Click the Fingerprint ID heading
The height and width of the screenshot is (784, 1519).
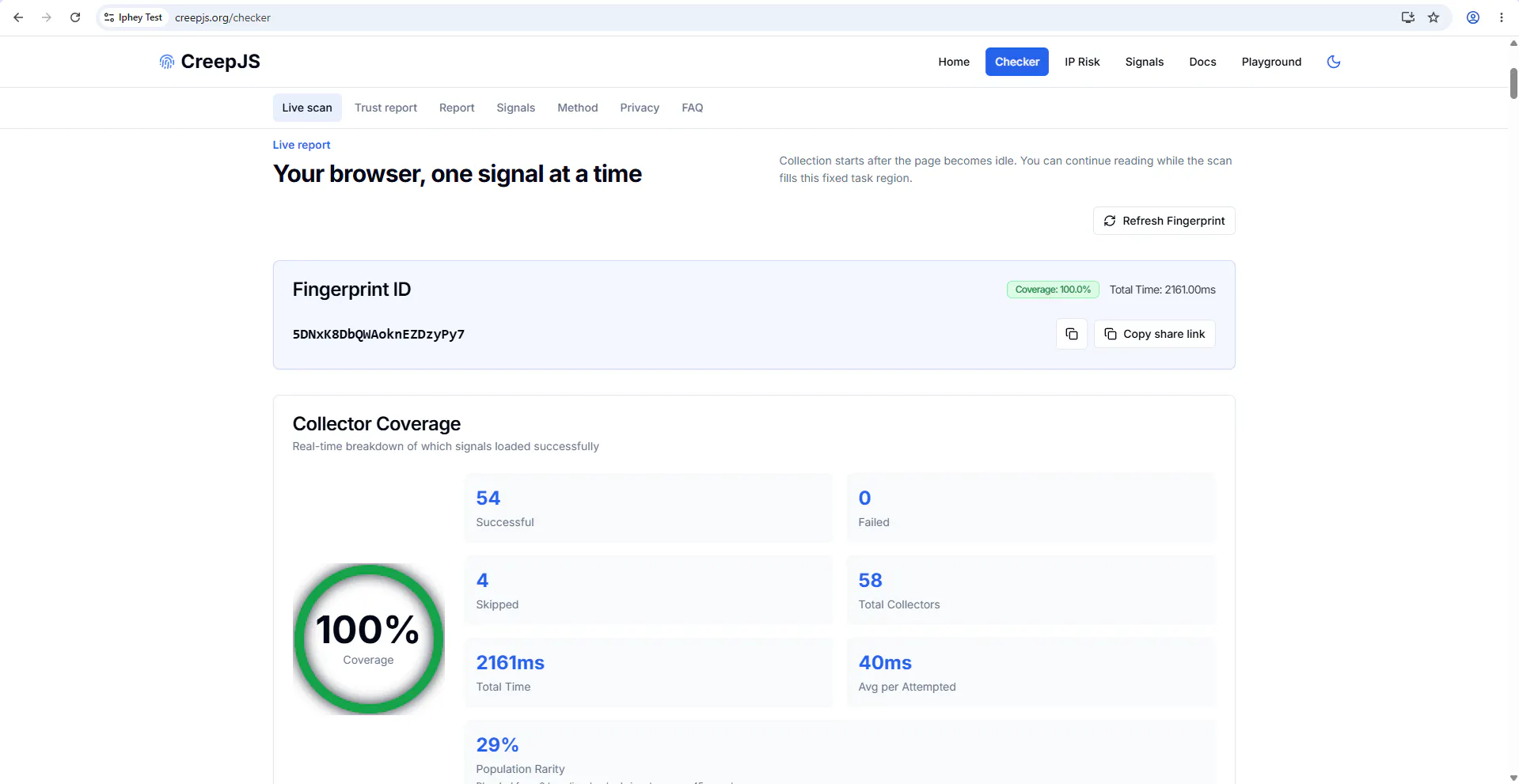351,290
